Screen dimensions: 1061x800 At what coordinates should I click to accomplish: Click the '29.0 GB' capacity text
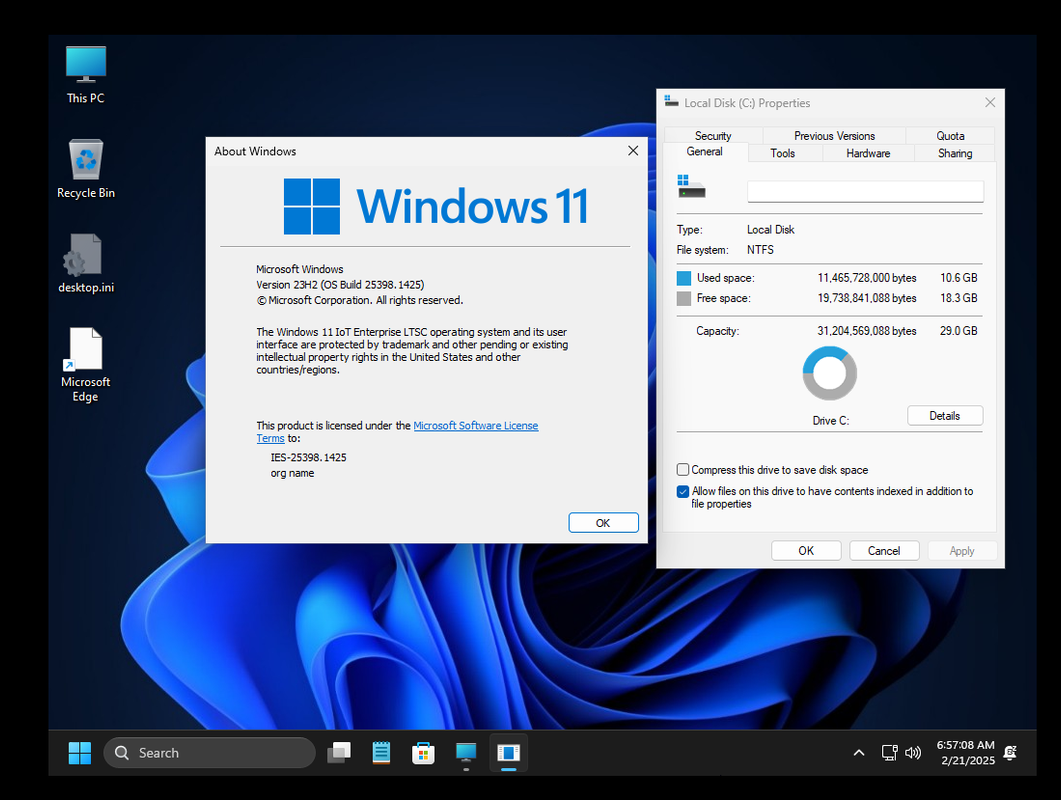959,331
